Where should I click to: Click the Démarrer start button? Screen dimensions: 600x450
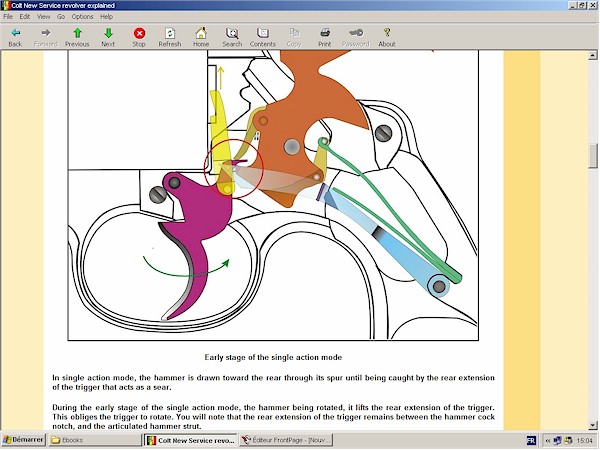[23, 440]
